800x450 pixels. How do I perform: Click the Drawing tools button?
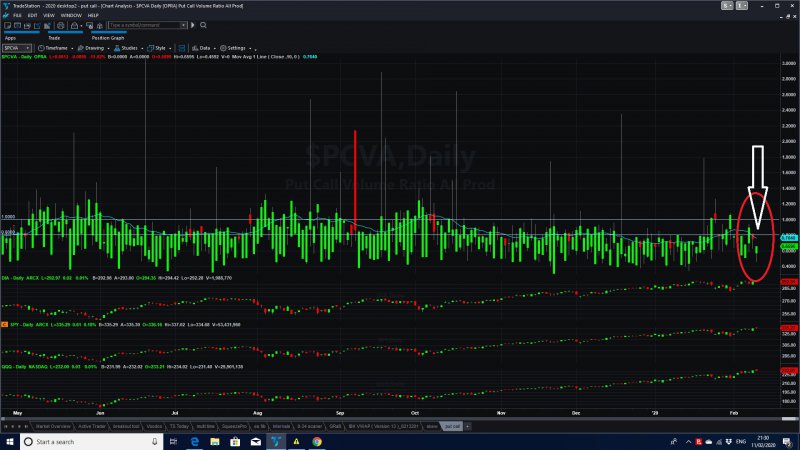[91, 48]
